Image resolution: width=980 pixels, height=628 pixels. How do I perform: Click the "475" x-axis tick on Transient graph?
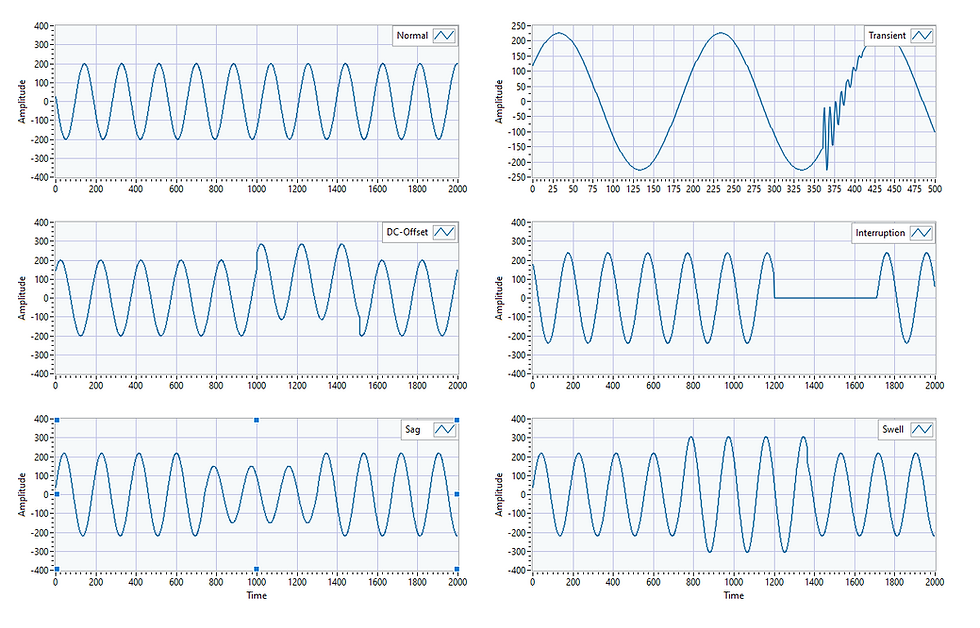[914, 189]
